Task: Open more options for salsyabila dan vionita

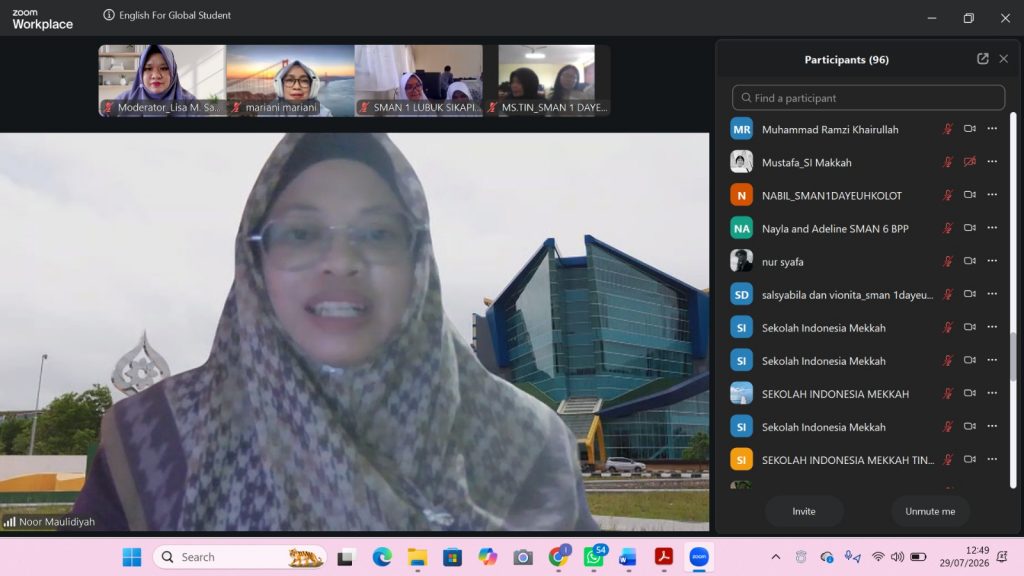Action: click(992, 294)
